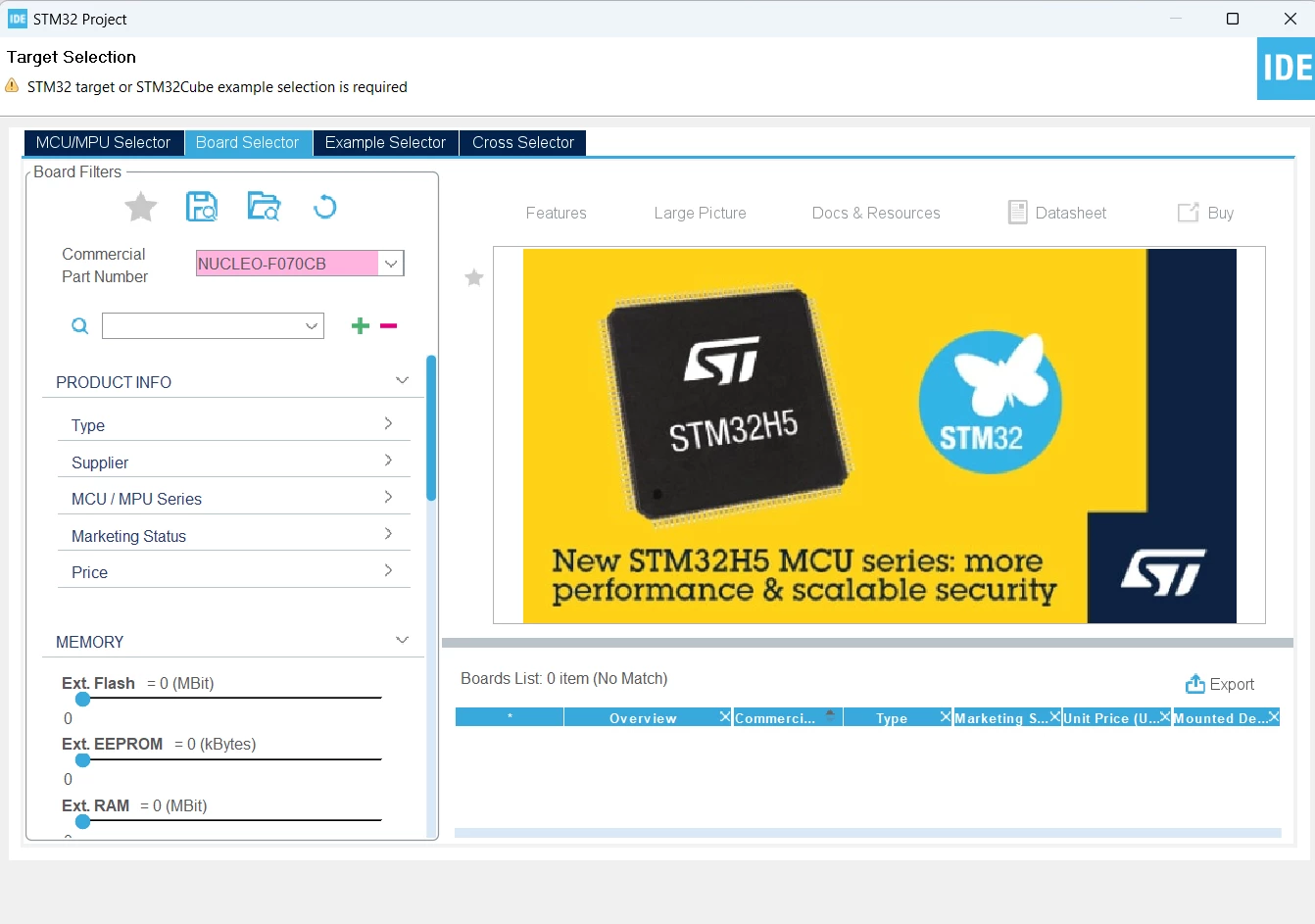Click the favorites star icon in Board Filters
Image resolution: width=1315 pixels, height=924 pixels.
click(141, 207)
